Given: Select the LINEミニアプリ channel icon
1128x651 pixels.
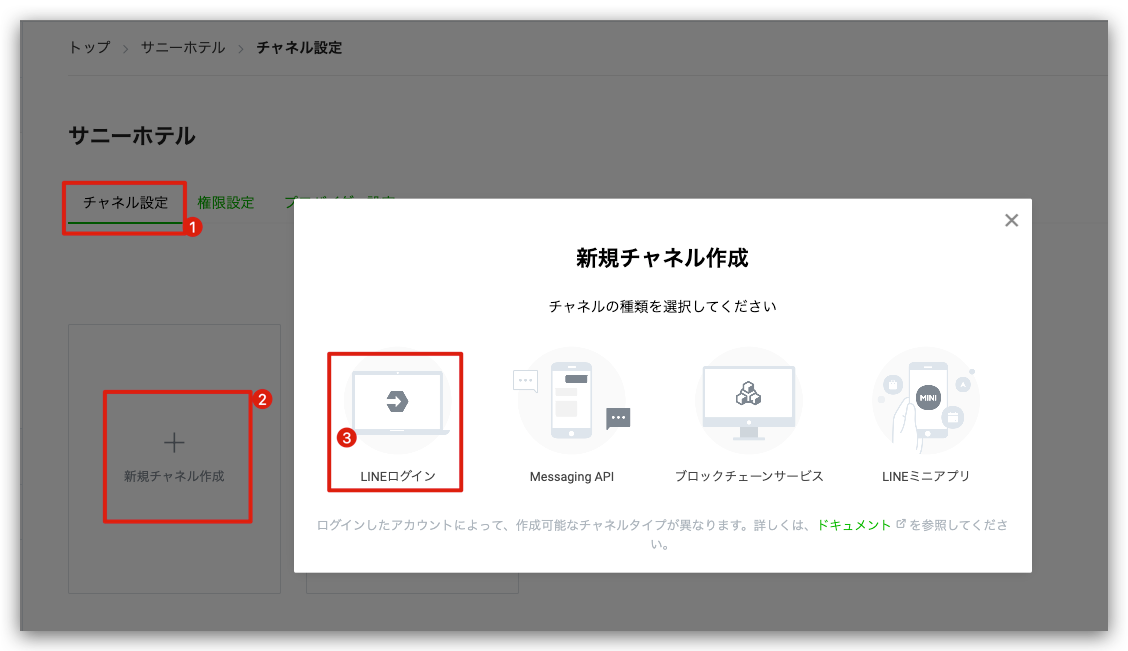Looking at the screenshot, I should 926,401.
